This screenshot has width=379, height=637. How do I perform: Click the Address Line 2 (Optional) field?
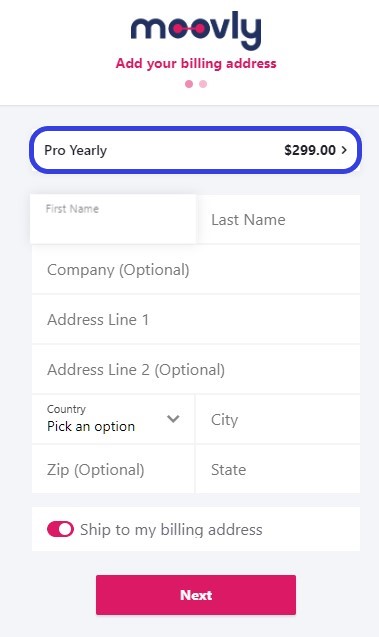tap(196, 369)
